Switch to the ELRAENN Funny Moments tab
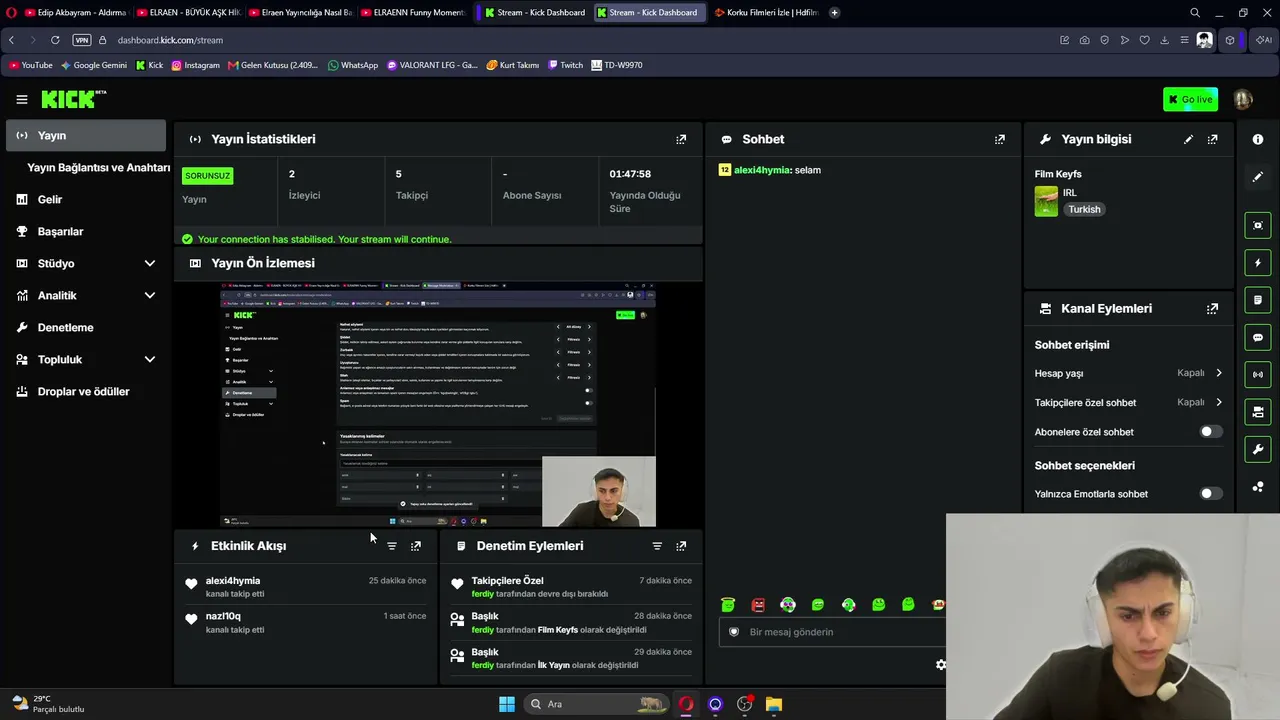Viewport: 1280px width, 720px height. click(x=413, y=13)
